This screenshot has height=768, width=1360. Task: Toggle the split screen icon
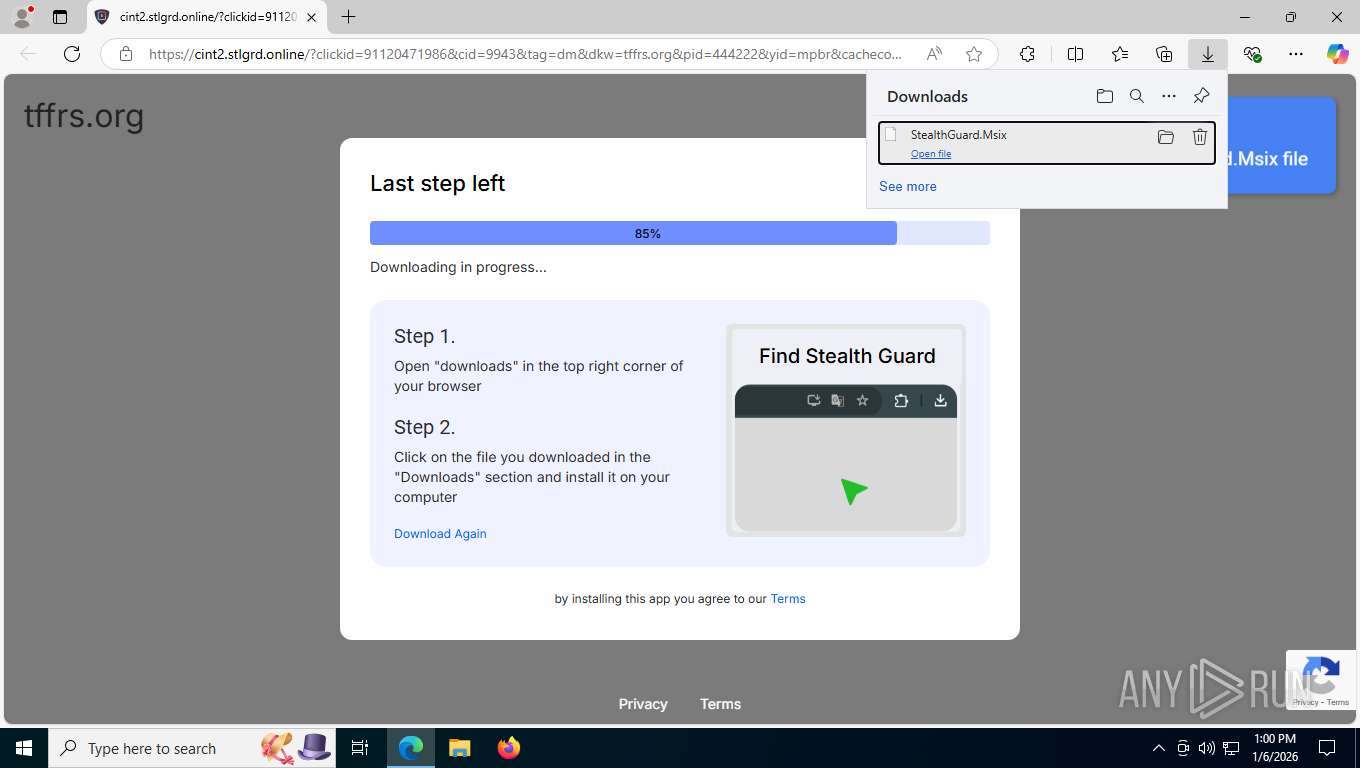[1076, 54]
